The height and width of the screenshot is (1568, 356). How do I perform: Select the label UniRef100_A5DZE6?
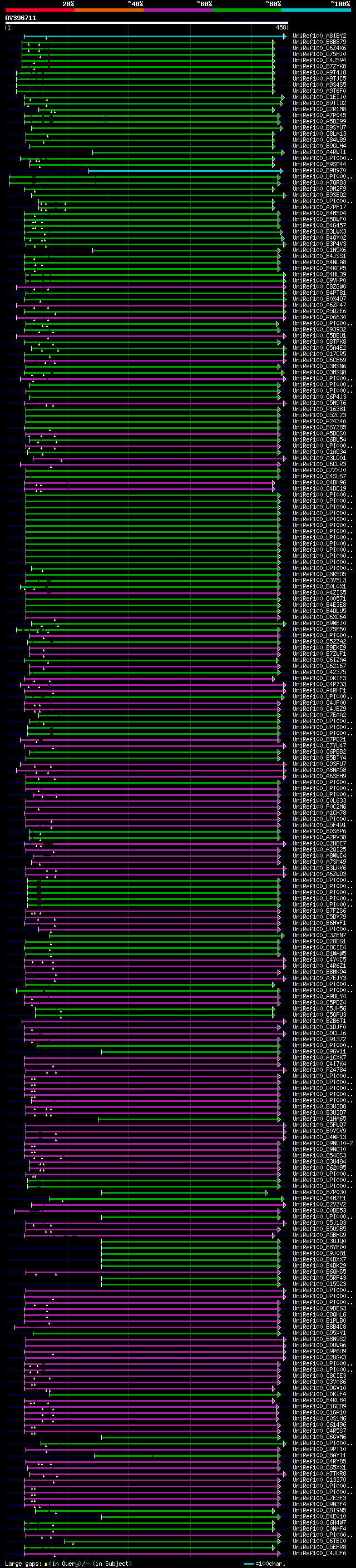point(319,311)
